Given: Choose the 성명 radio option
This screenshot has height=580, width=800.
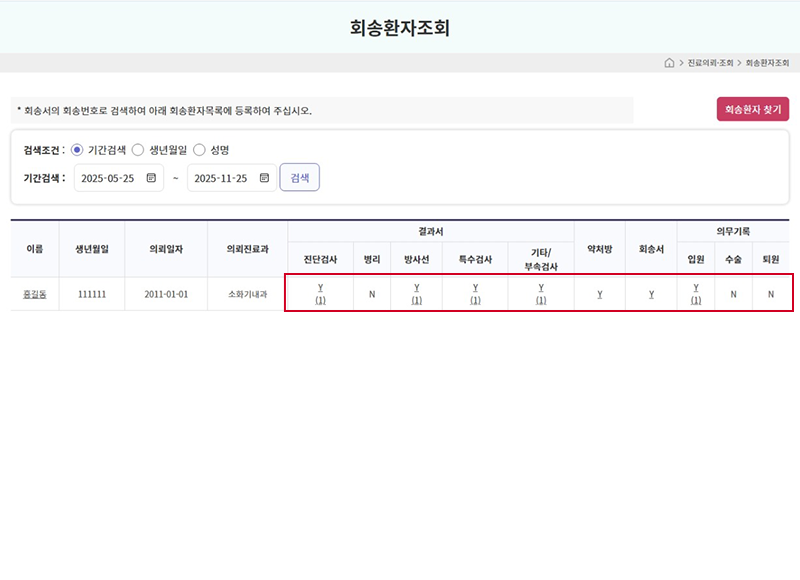Looking at the screenshot, I should pyautogui.click(x=199, y=150).
